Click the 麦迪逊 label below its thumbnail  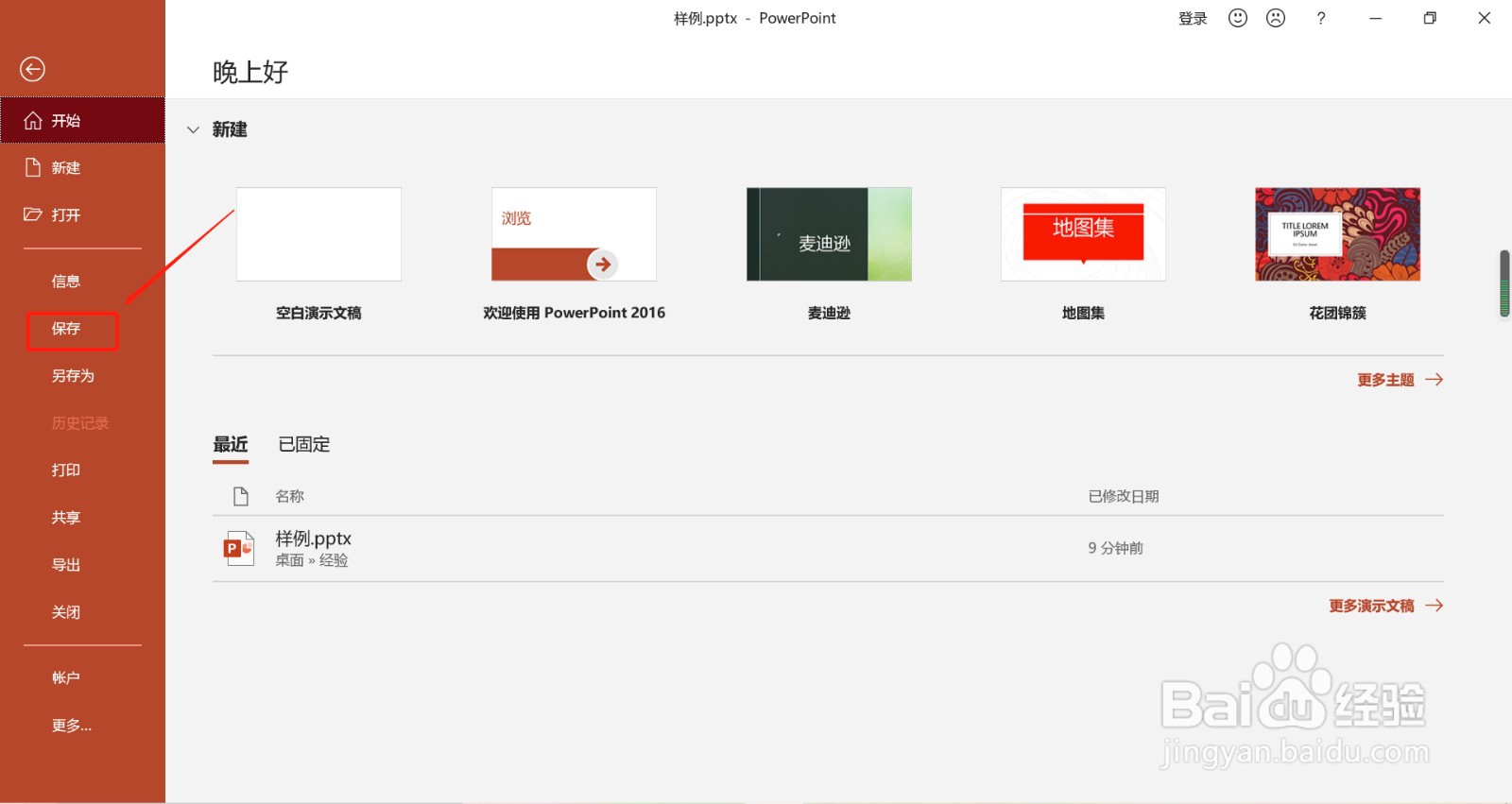pos(829,313)
